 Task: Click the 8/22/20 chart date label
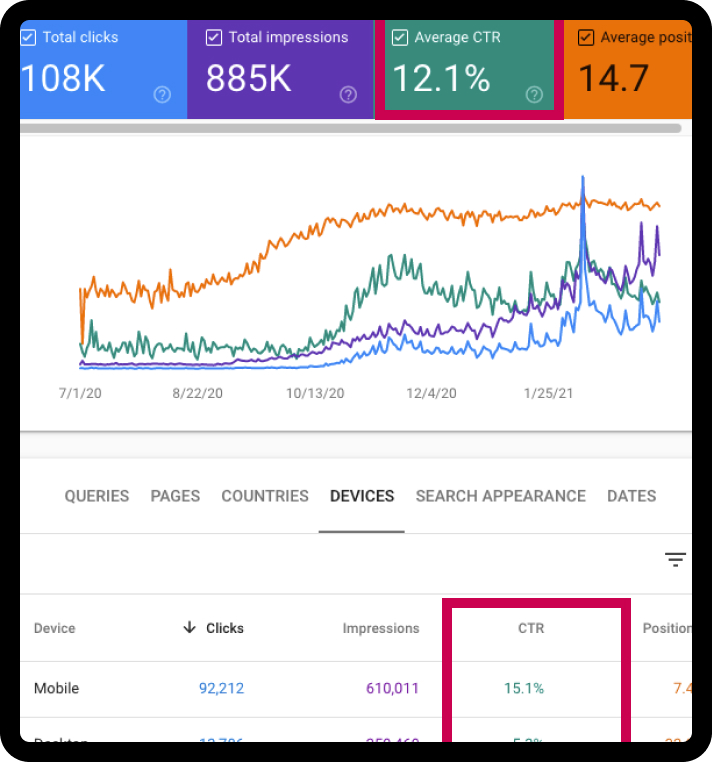[197, 393]
